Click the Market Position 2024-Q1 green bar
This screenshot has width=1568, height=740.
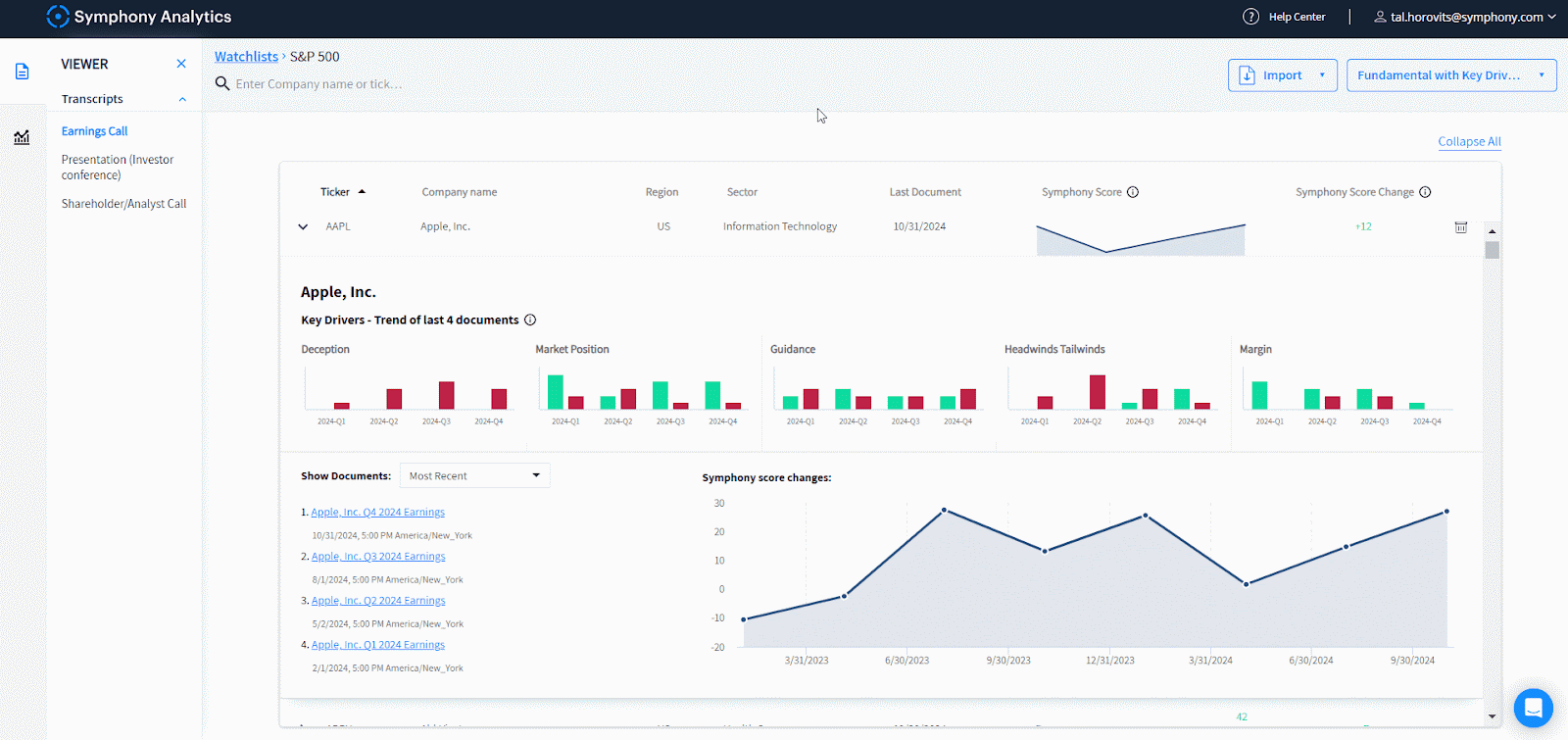(x=556, y=392)
